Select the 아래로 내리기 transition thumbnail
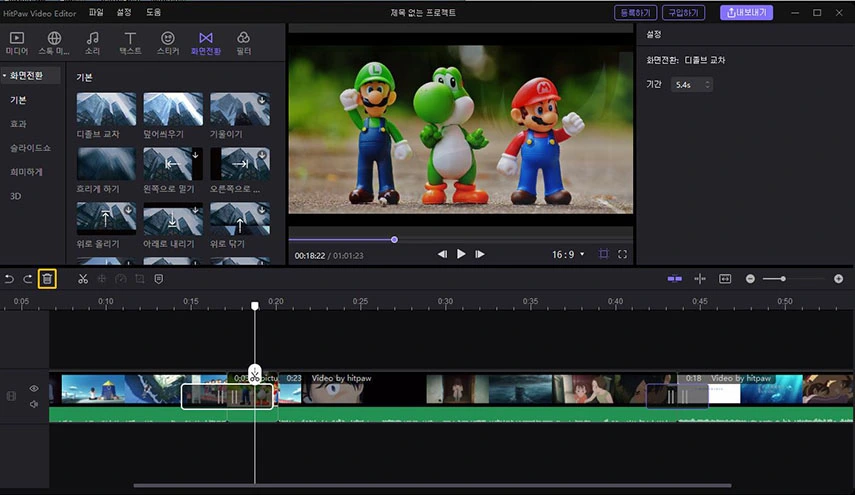 (173, 219)
